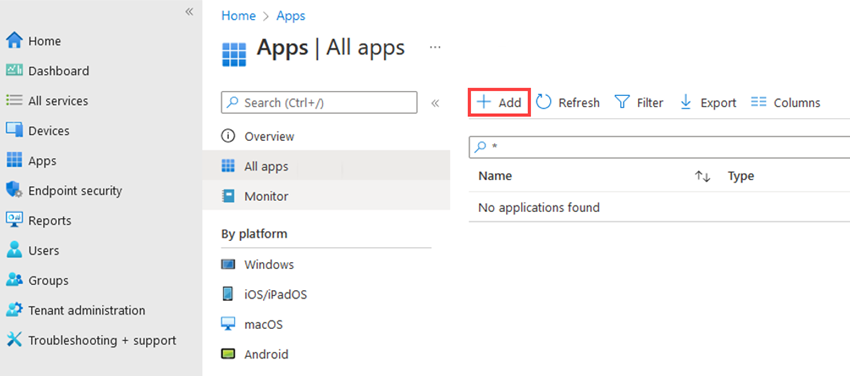This screenshot has width=850, height=376.
Task: Open the Filter option in toolbar
Action: click(639, 102)
